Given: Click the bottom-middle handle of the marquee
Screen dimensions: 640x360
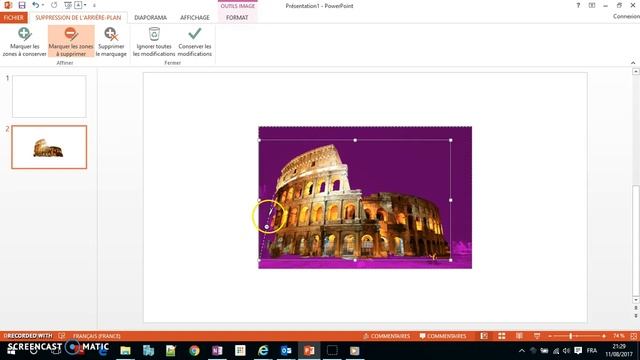Looking at the screenshot, I should pyautogui.click(x=355, y=260).
